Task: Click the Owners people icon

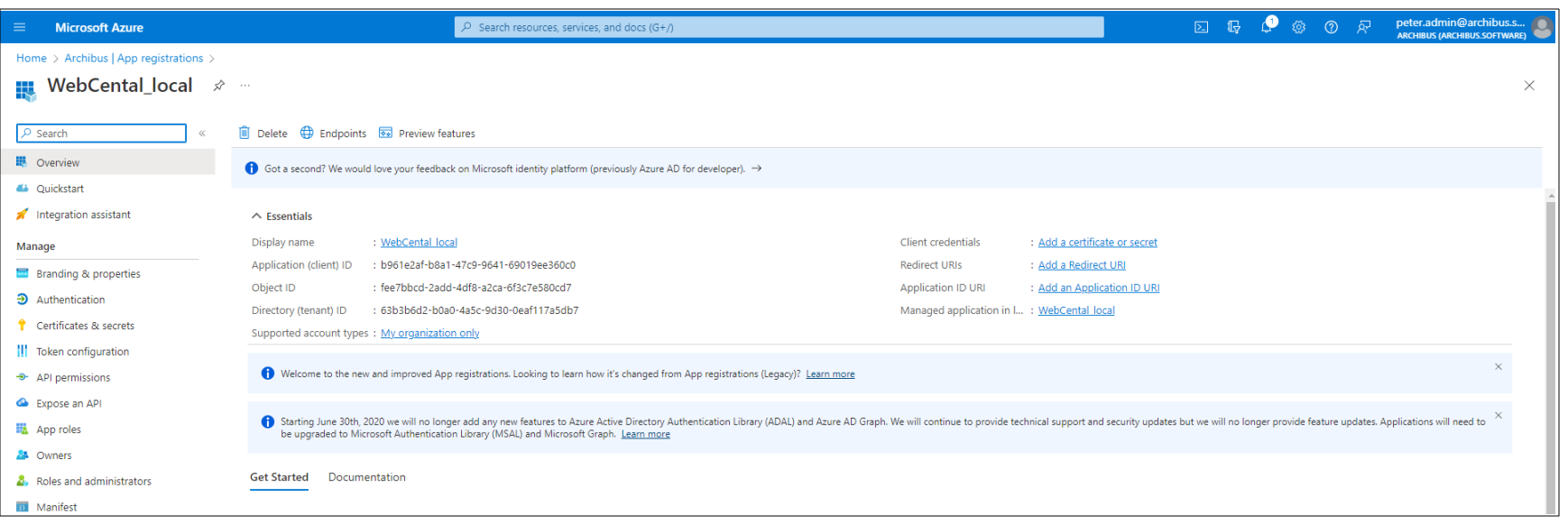Action: click(x=22, y=456)
